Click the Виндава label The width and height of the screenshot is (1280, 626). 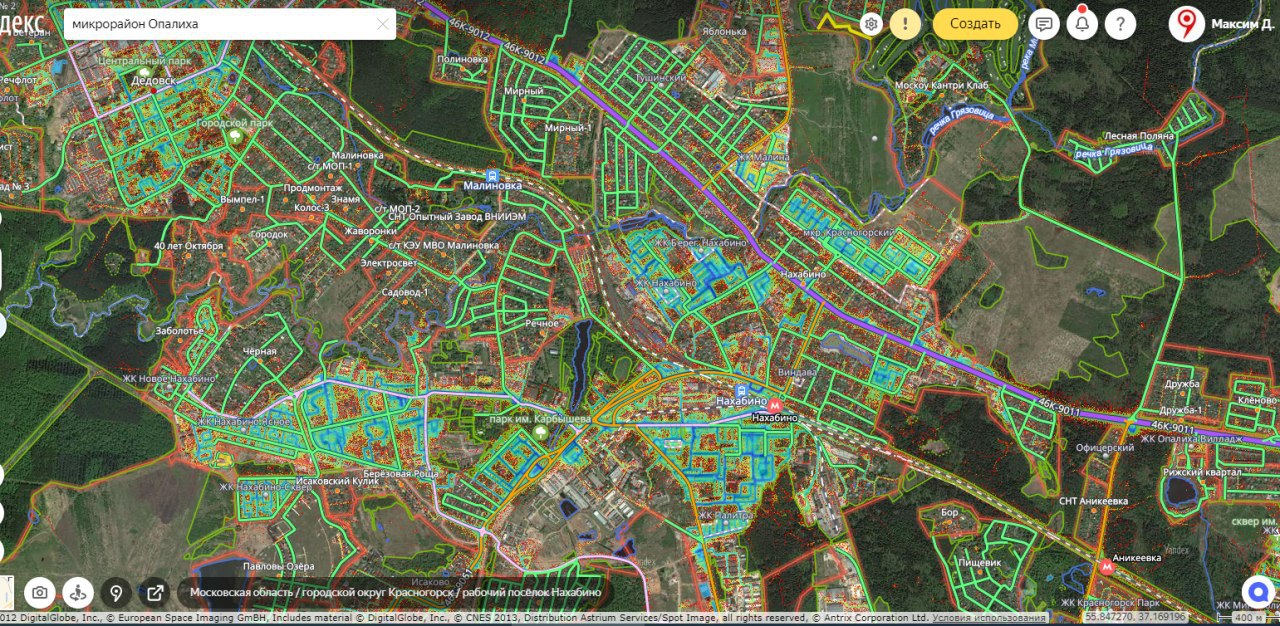(797, 372)
